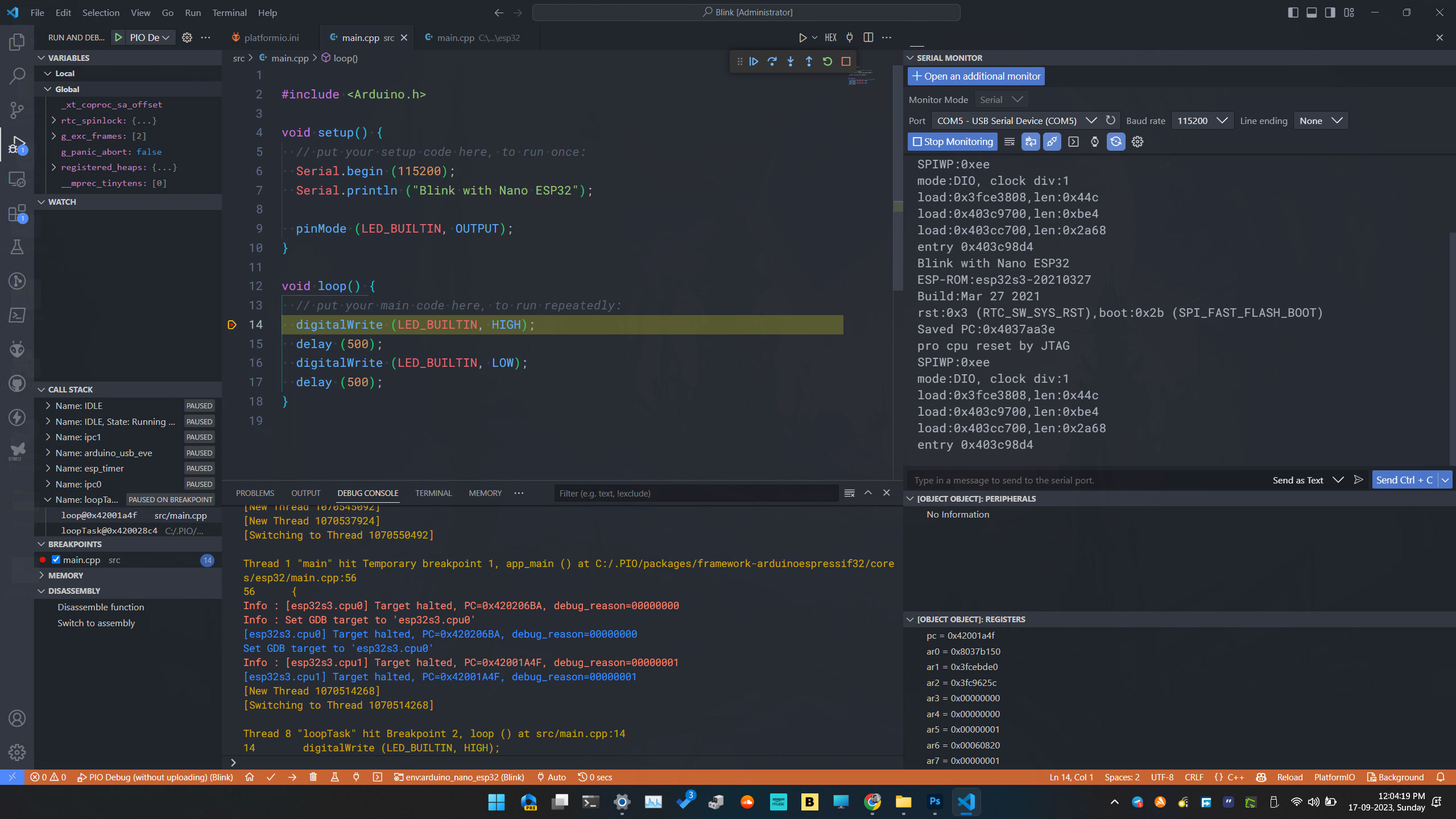Open the Terminal menu

(x=229, y=13)
